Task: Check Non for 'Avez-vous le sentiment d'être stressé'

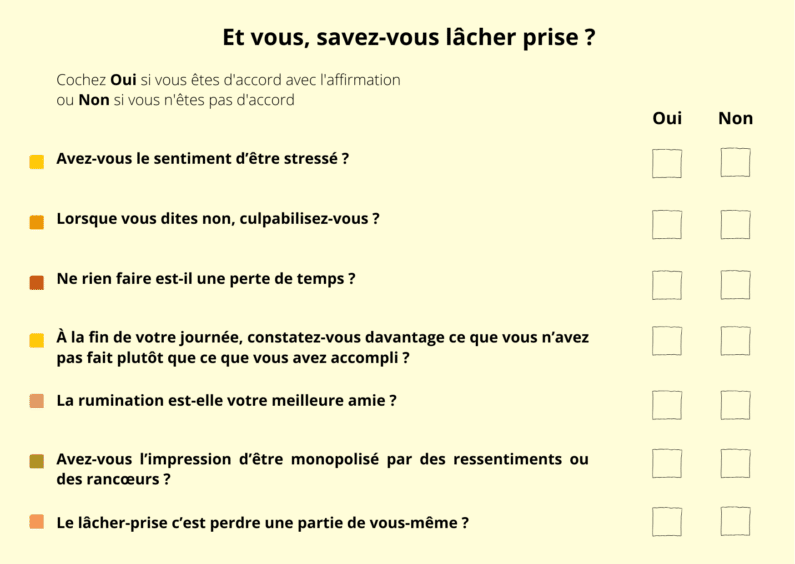Action: point(735,163)
